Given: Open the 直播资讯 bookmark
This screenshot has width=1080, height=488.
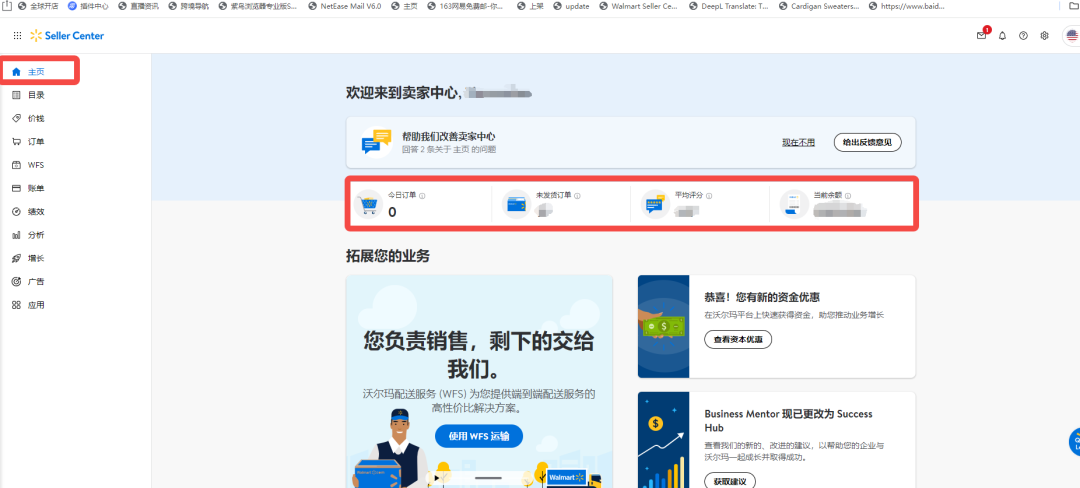Looking at the screenshot, I should coord(138,6).
